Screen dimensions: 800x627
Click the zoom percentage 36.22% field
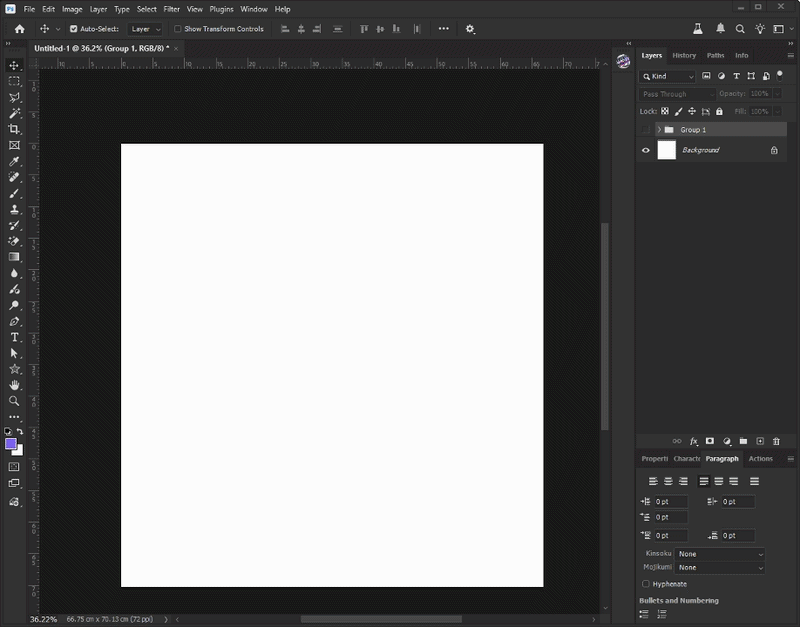tap(43, 619)
